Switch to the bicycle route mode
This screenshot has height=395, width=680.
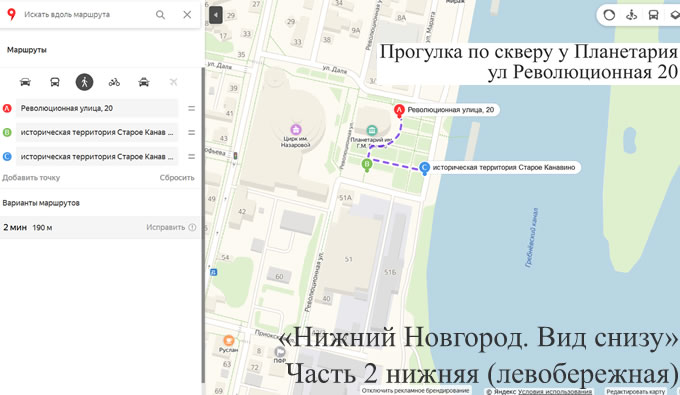(114, 82)
